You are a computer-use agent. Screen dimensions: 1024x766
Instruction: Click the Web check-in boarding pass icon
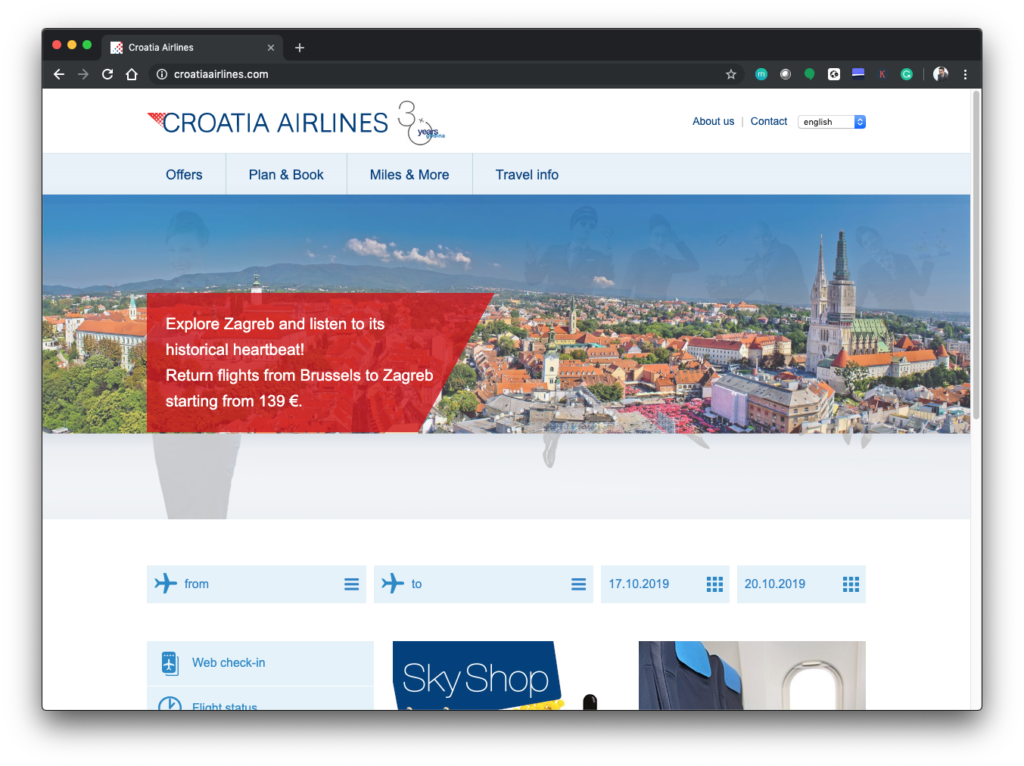170,663
